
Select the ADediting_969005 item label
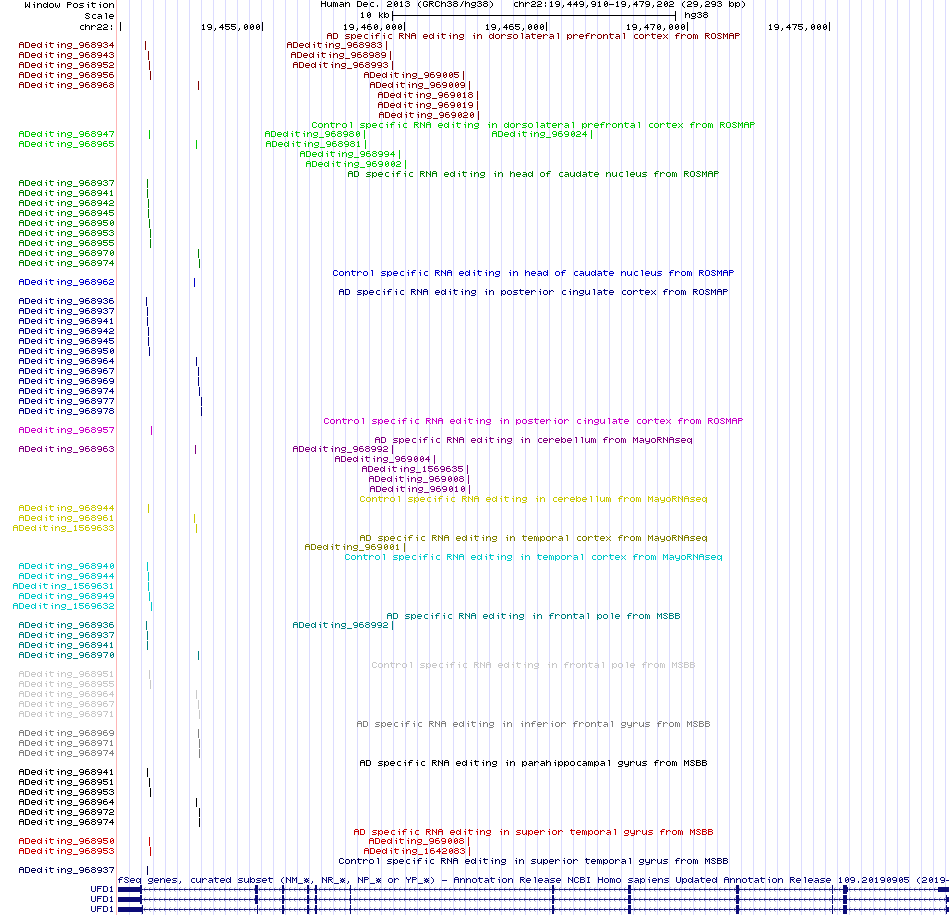point(411,75)
